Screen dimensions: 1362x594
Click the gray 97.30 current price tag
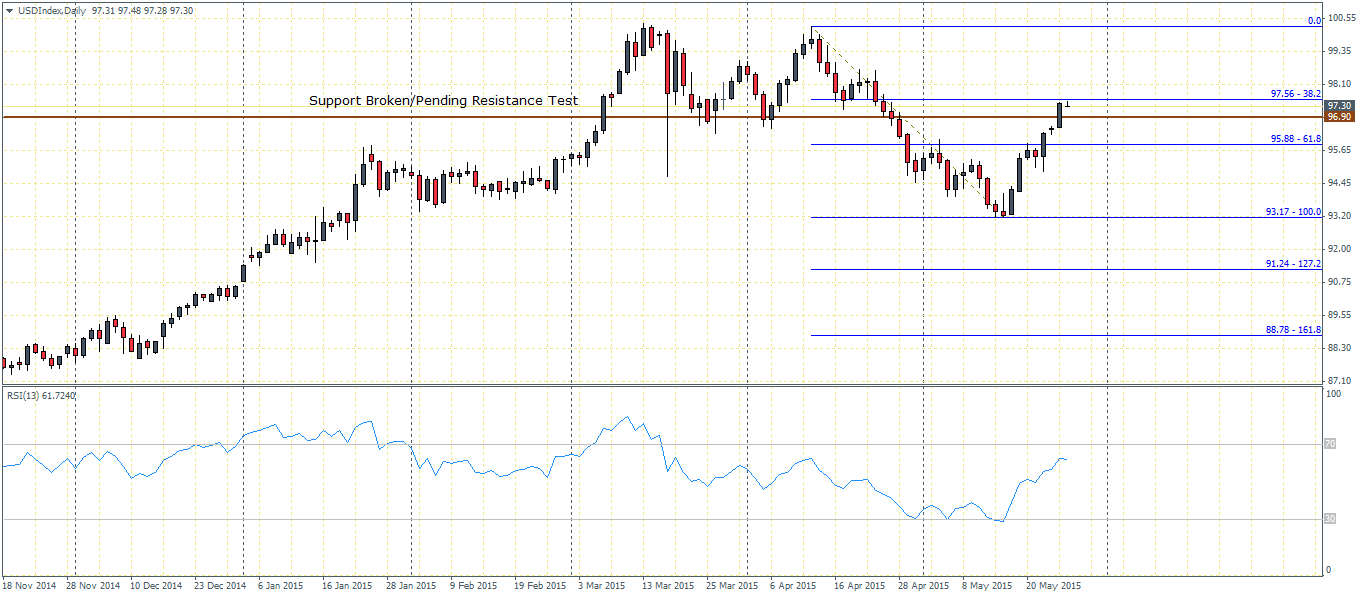pyautogui.click(x=1339, y=105)
